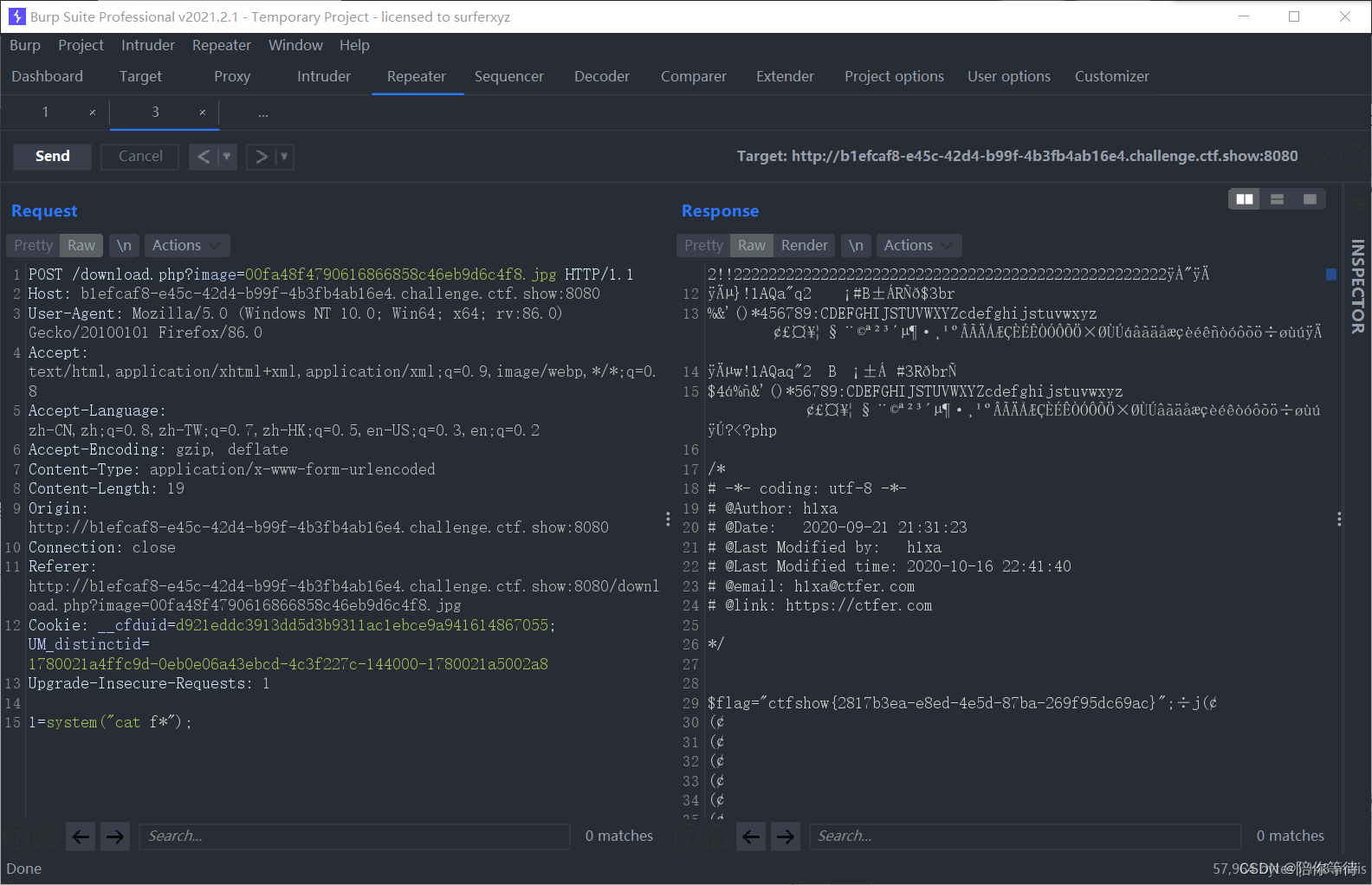Image resolution: width=1372 pixels, height=885 pixels.
Task: Jump to next match in response search
Action: pyautogui.click(x=786, y=837)
